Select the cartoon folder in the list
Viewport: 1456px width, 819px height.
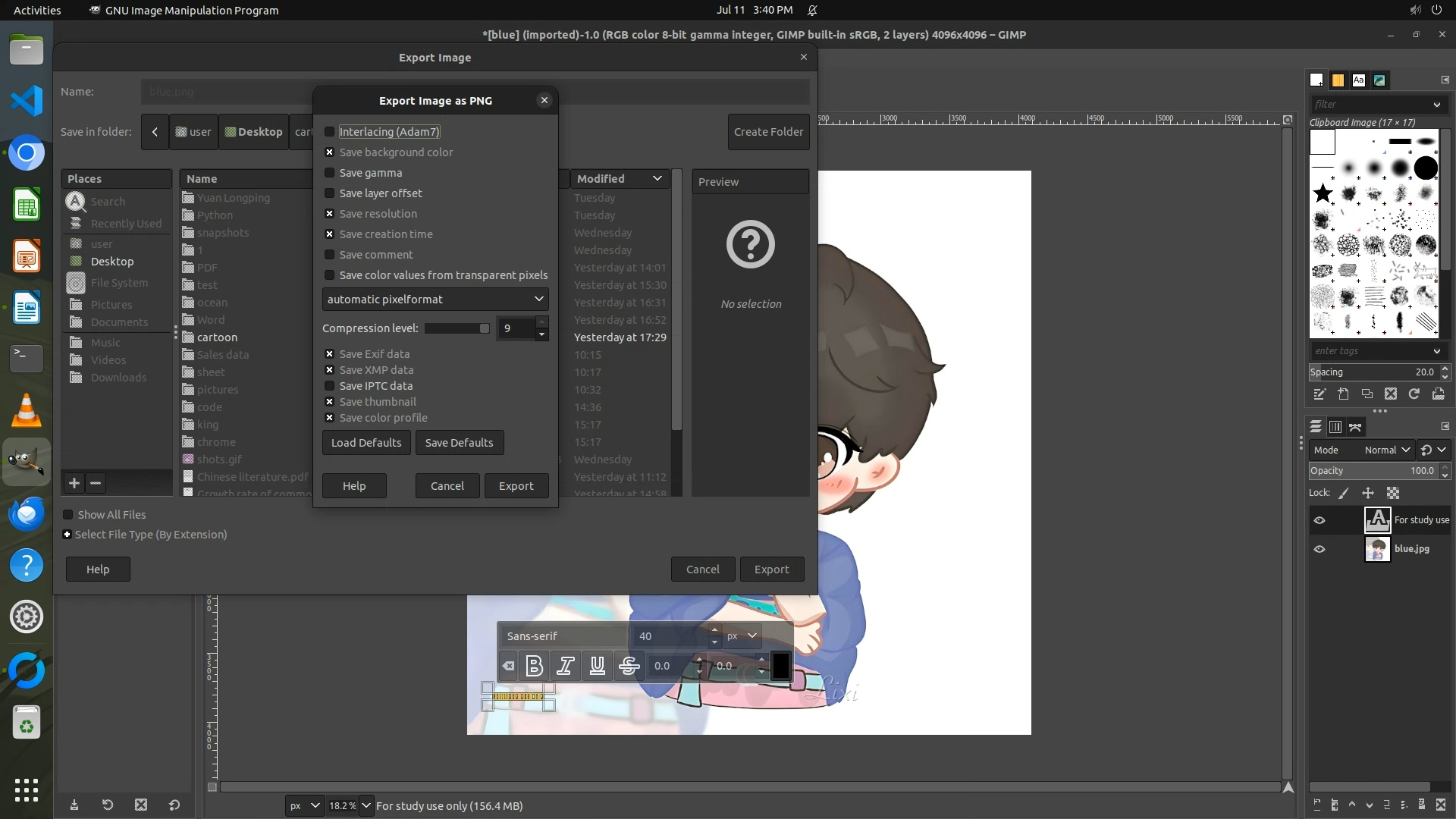point(218,337)
